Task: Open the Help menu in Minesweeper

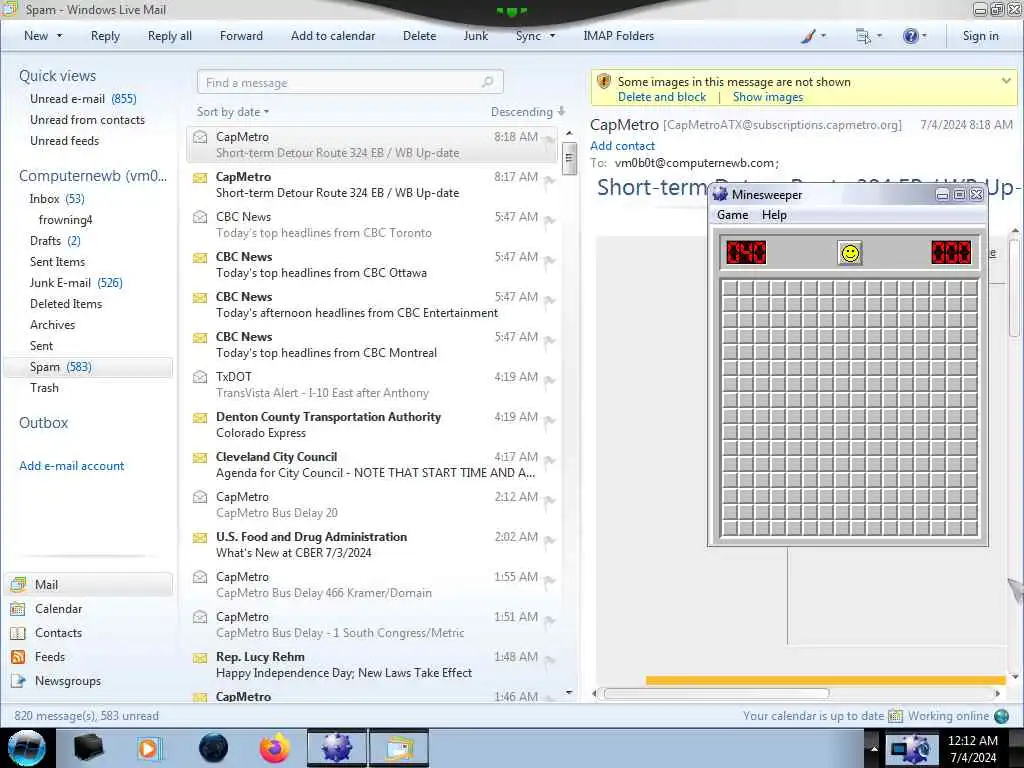Action: [774, 215]
